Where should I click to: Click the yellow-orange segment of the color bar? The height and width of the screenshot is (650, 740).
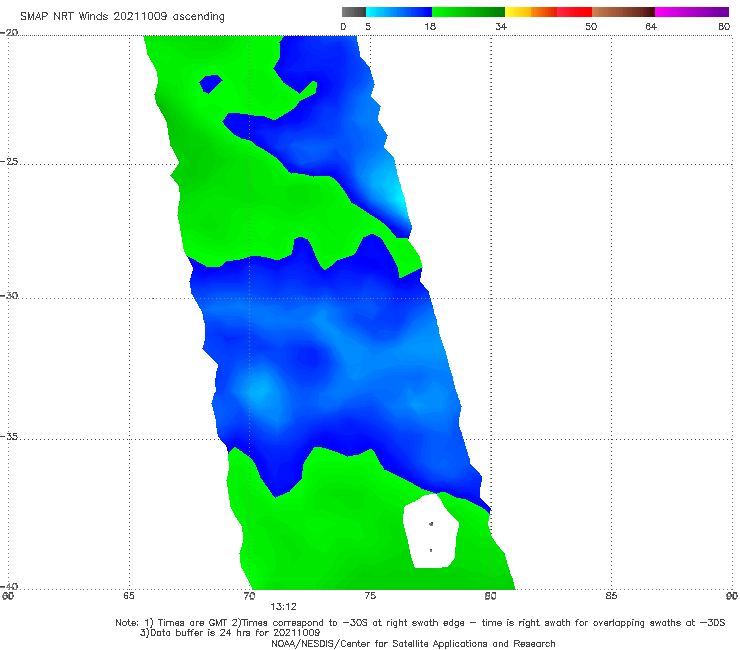[531, 12]
